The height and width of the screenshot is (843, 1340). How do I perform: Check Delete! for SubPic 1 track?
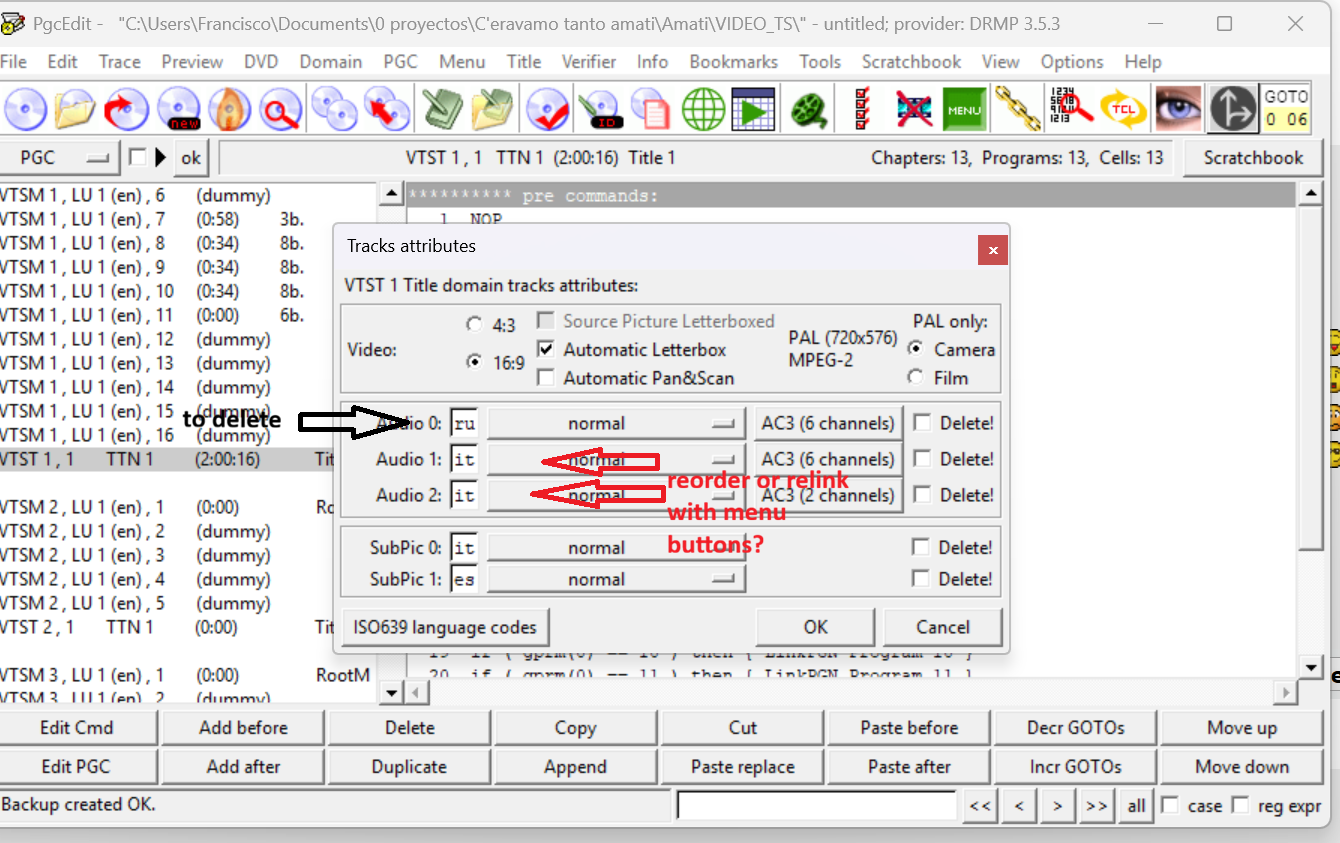pyautogui.click(x=922, y=579)
